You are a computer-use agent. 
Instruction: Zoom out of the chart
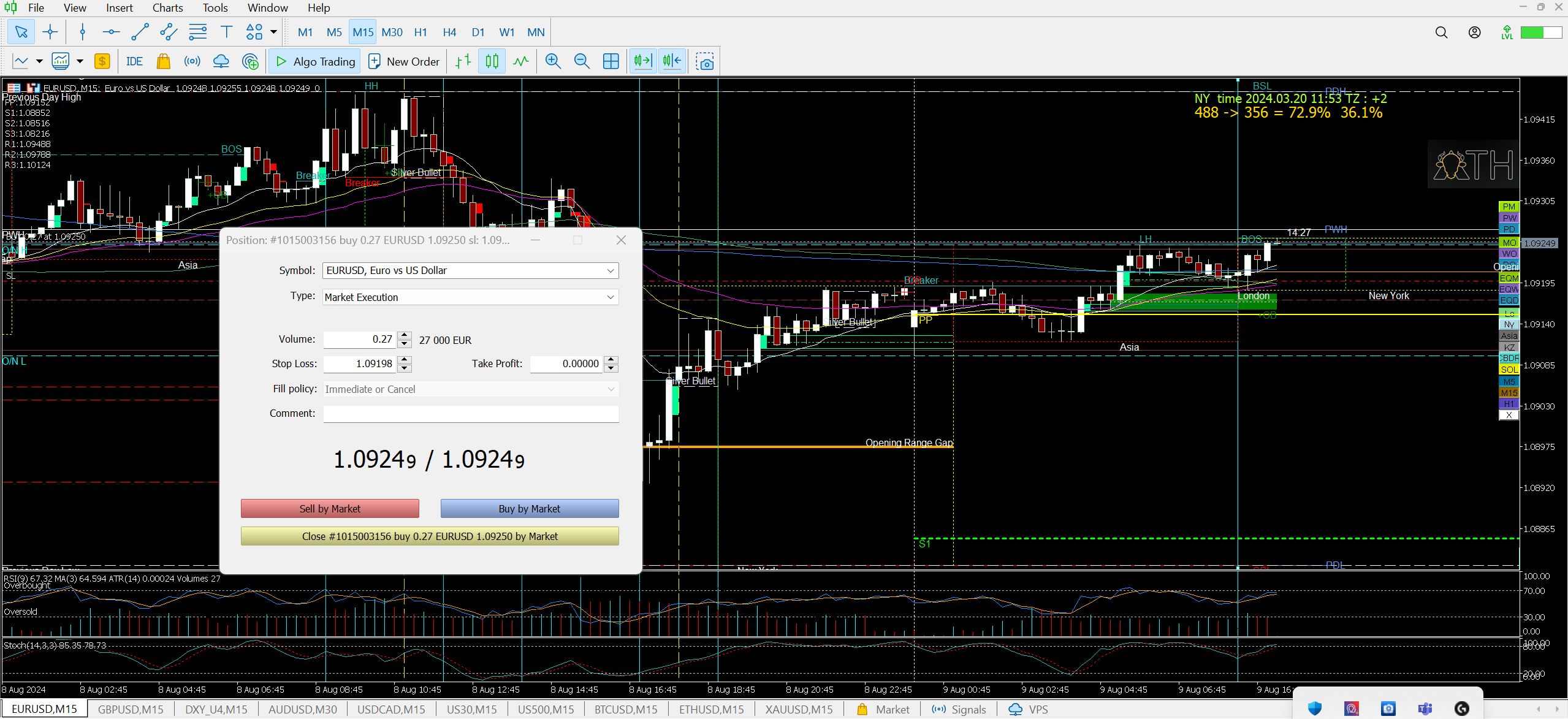point(581,61)
